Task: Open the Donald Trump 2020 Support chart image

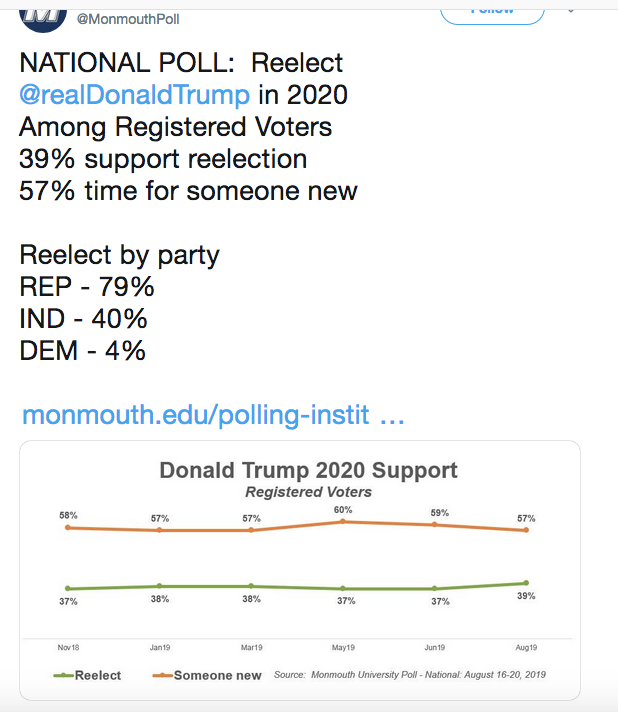Action: (300, 570)
